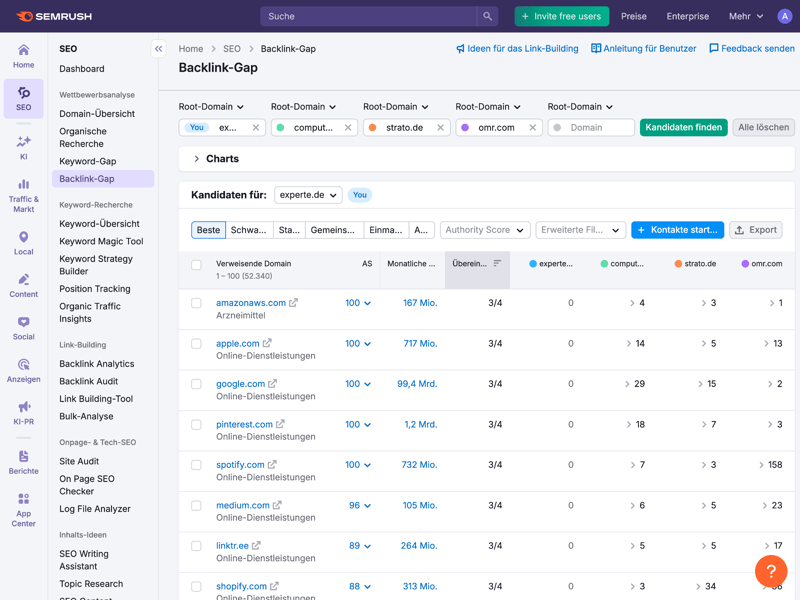Collapse the SEO side menu panel

[158, 49]
